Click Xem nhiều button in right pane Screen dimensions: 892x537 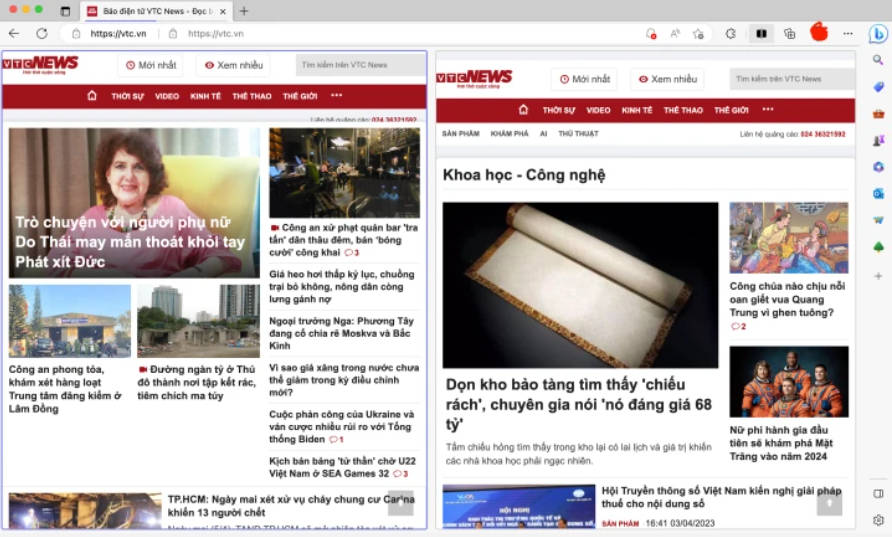667,79
